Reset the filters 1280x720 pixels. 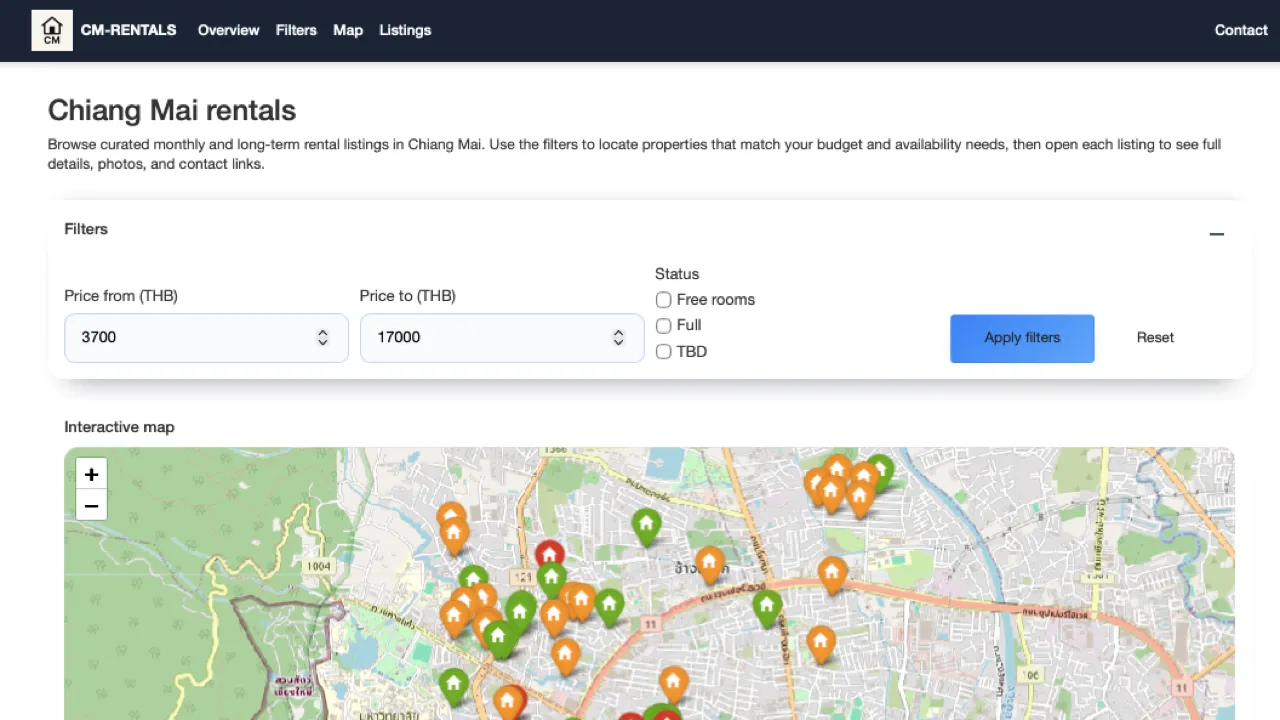1155,338
